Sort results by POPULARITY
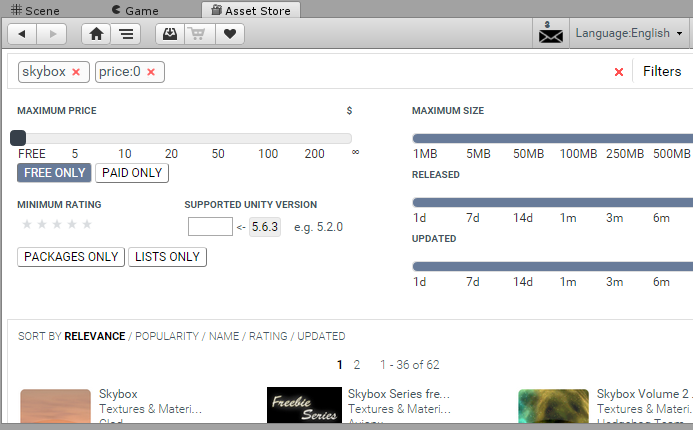Screen dimensions: 693x430 pyautogui.click(x=167, y=337)
